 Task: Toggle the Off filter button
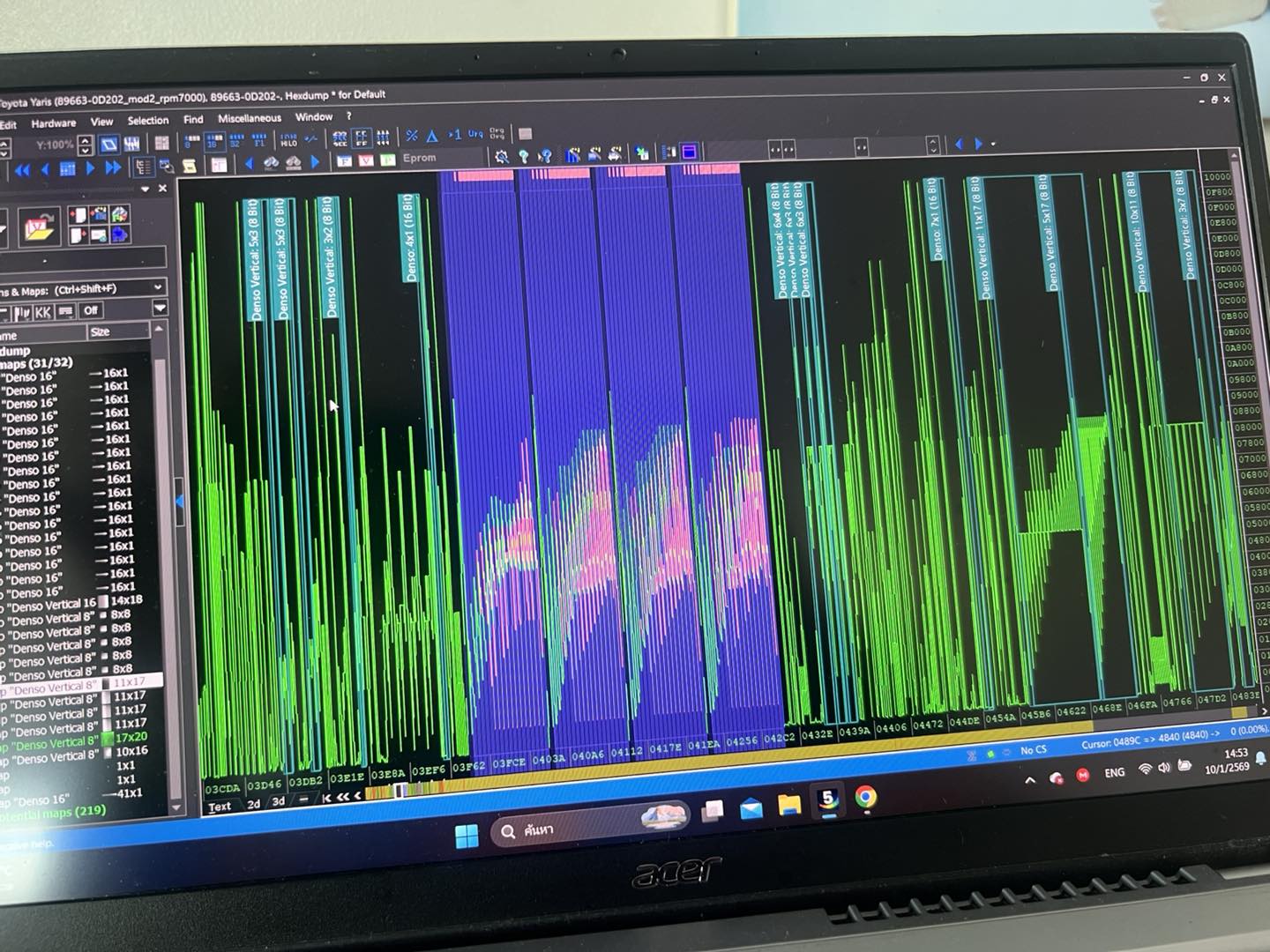pyautogui.click(x=91, y=311)
